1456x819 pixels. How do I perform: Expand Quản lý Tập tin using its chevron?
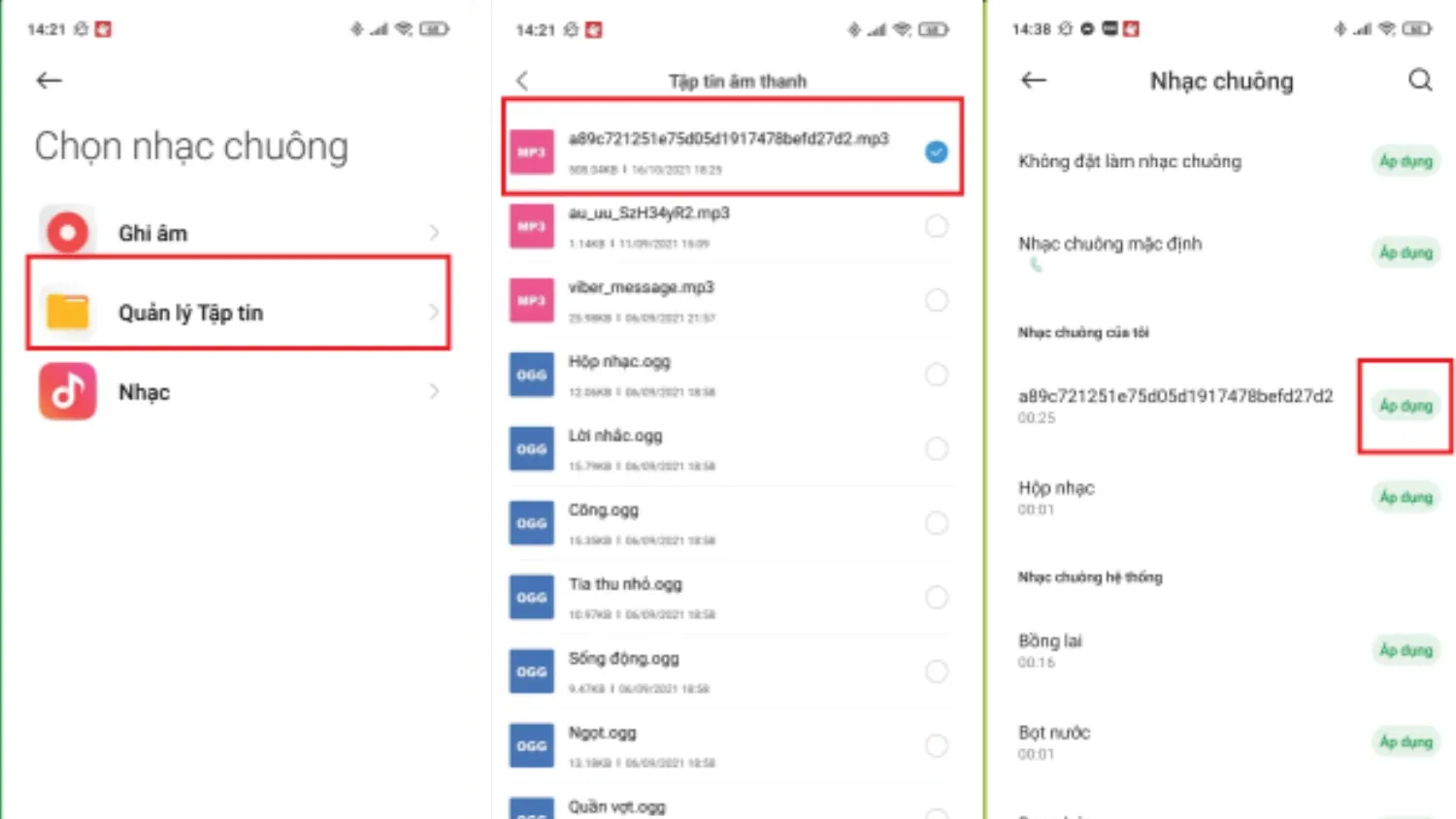tap(434, 311)
